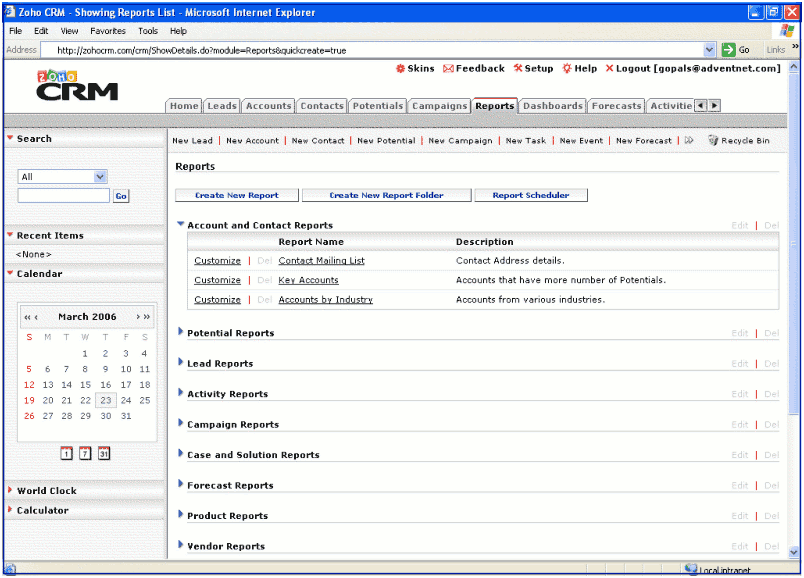The height and width of the screenshot is (578, 804).
Task: Click the Local intranet zone icon
Action: pyautogui.click(x=691, y=569)
